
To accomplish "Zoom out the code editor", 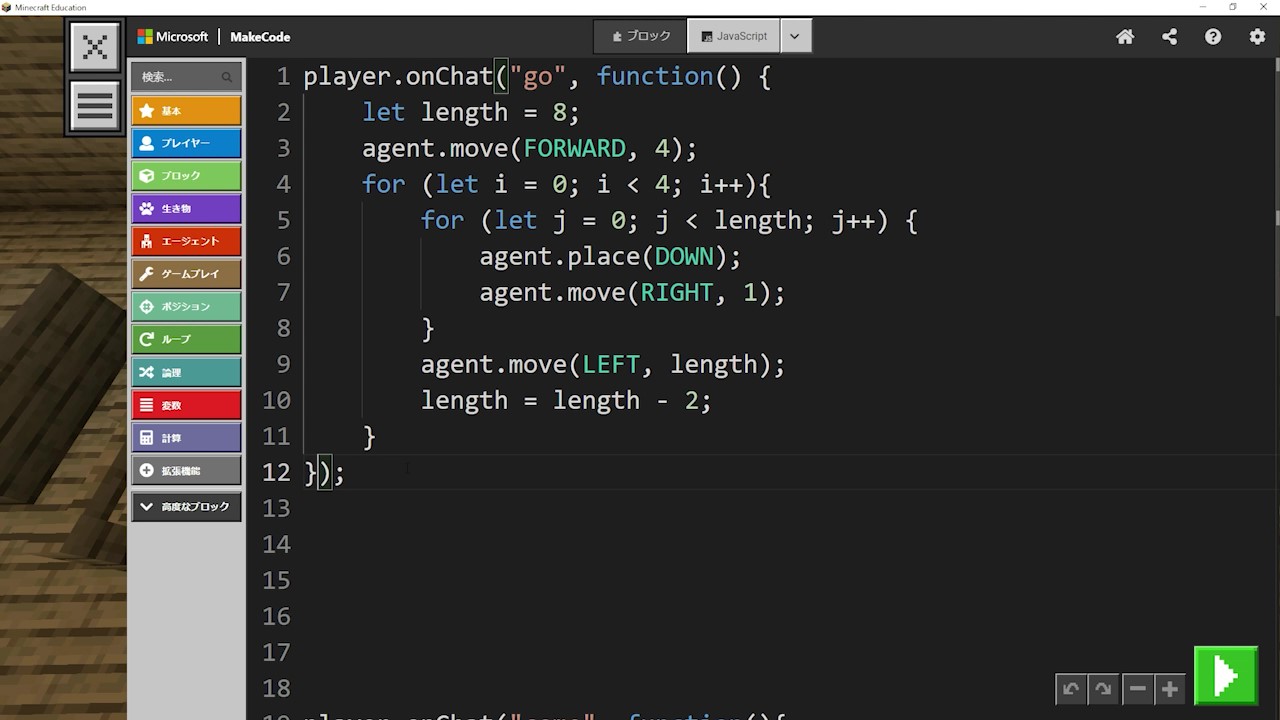I will coord(1137,689).
